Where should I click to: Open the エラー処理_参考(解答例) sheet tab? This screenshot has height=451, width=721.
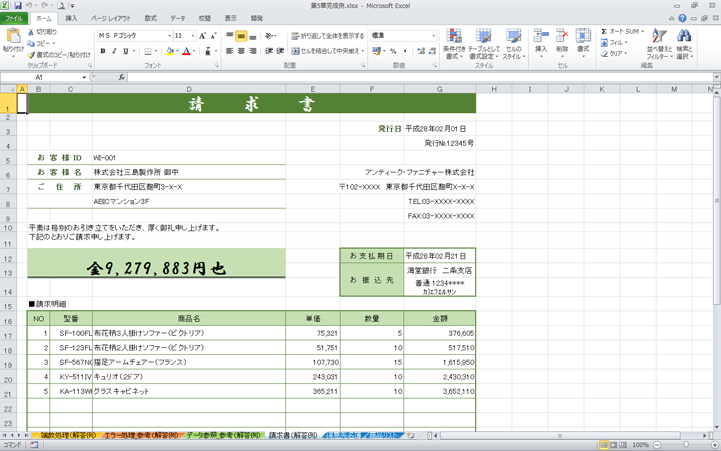141,435
